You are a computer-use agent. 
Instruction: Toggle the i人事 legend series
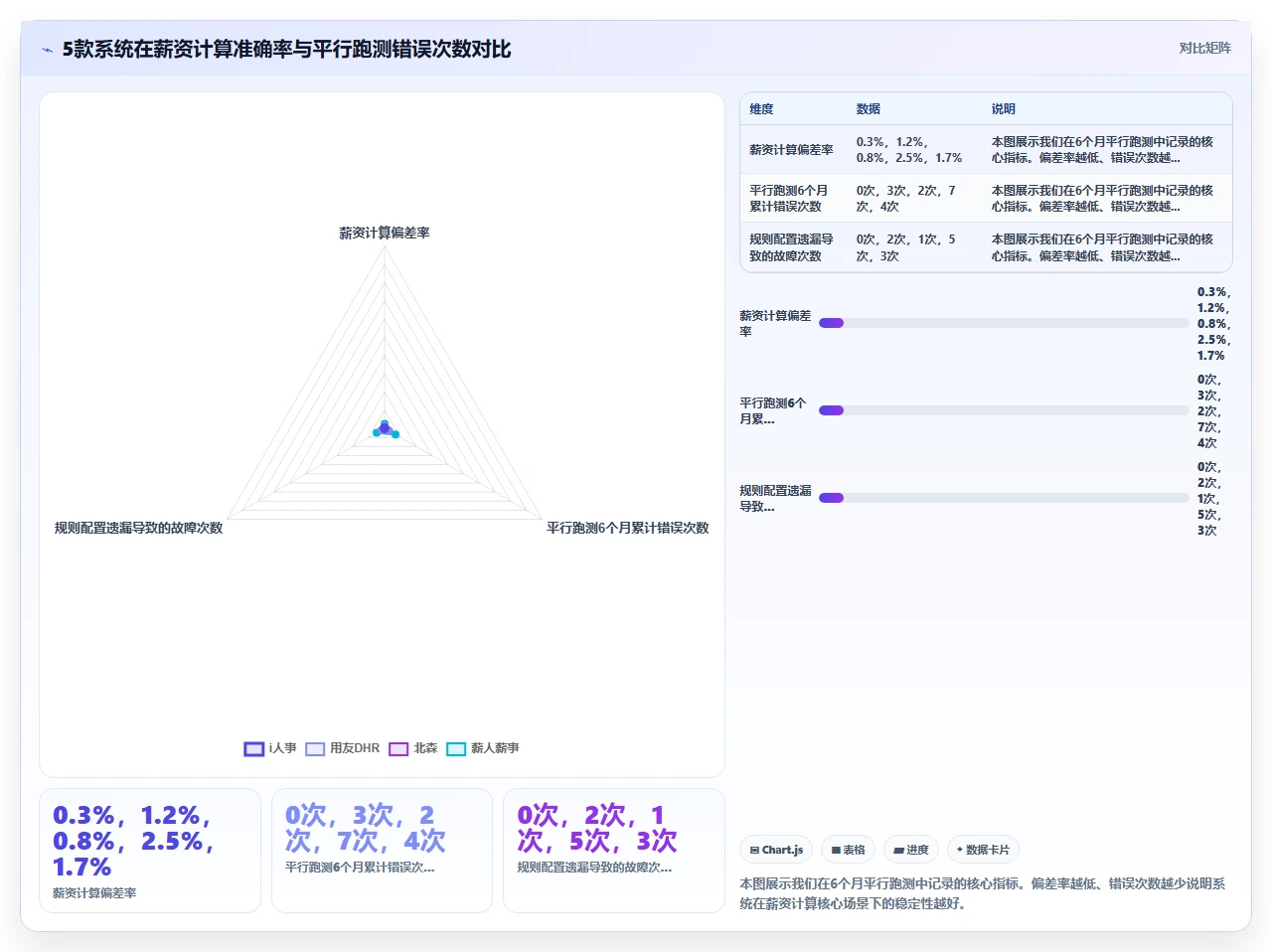[270, 748]
